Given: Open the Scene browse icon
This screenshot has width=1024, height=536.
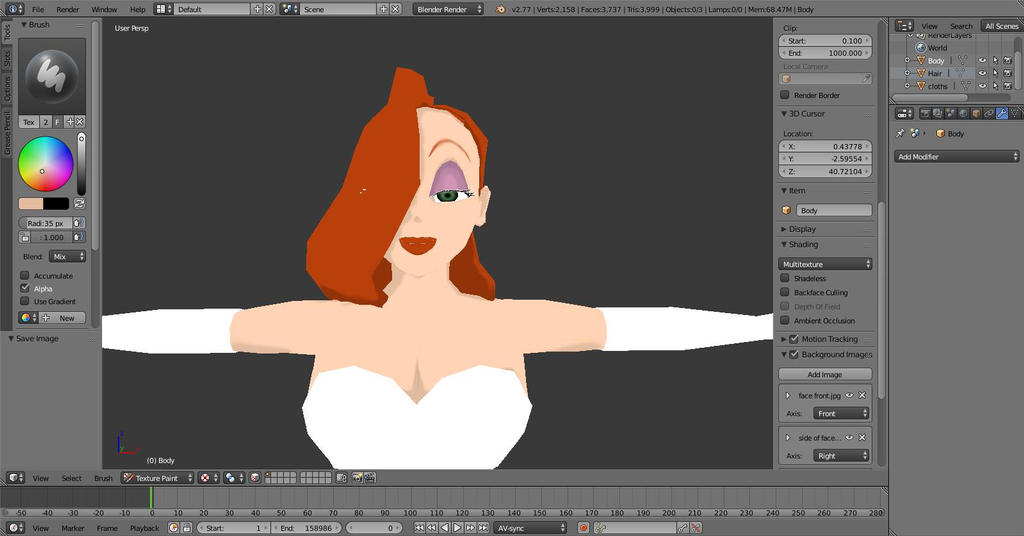Looking at the screenshot, I should click(289, 9).
